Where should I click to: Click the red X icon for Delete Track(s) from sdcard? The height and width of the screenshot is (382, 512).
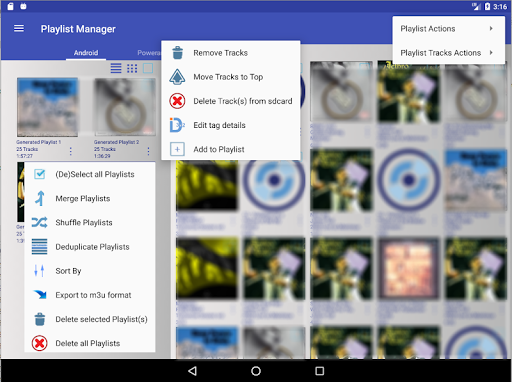click(177, 101)
